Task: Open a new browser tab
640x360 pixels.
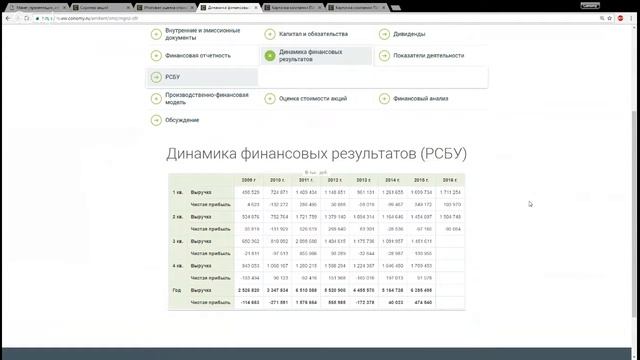Action: pos(395,7)
